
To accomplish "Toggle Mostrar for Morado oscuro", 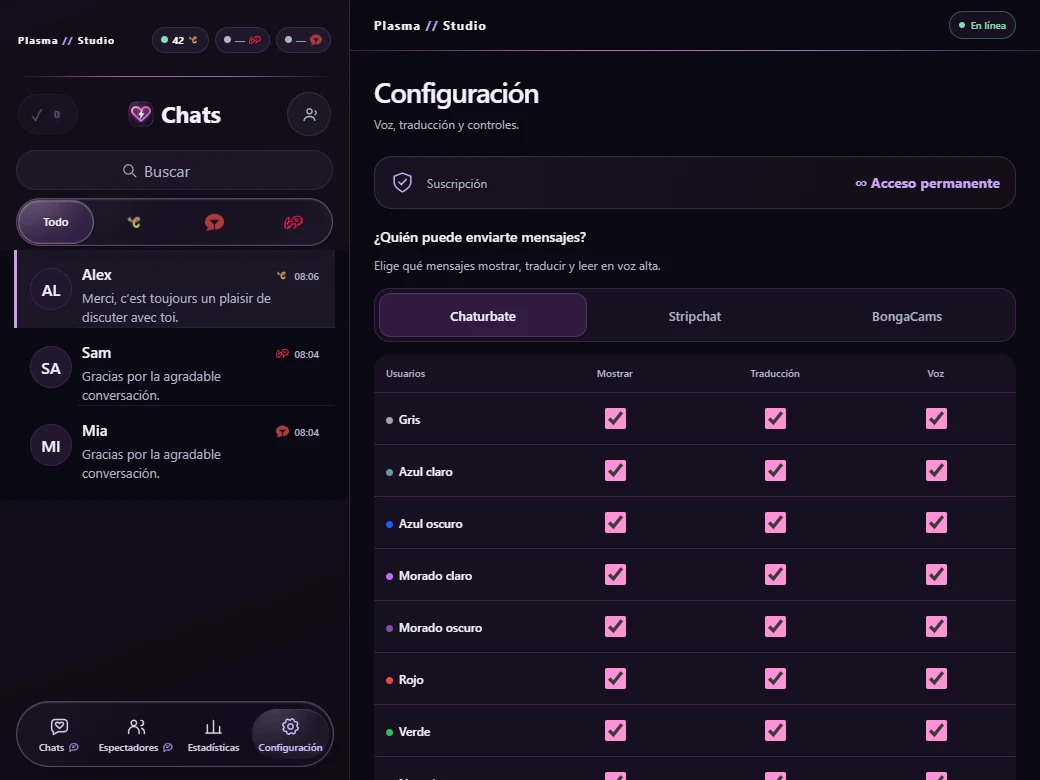I will point(615,626).
